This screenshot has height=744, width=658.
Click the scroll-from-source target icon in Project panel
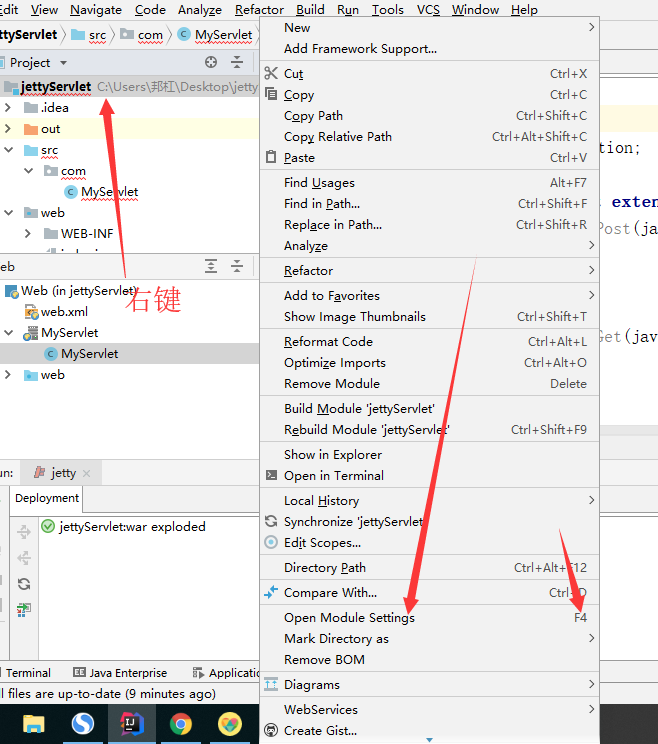[x=211, y=62]
